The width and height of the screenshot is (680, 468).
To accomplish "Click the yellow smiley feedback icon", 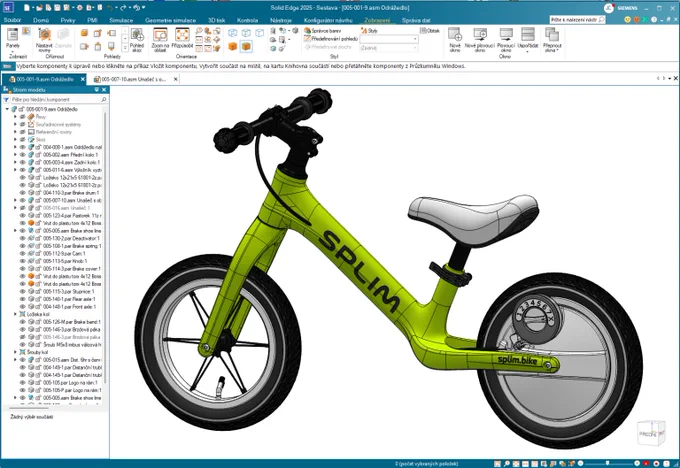I will 627,20.
